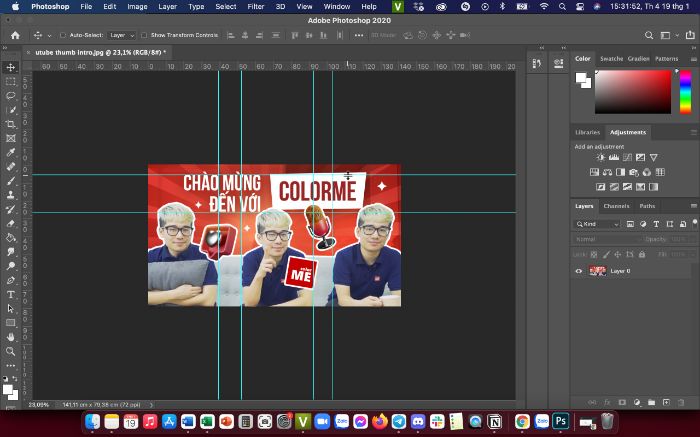
Task: Select the Pen tool
Action: [x=11, y=280]
